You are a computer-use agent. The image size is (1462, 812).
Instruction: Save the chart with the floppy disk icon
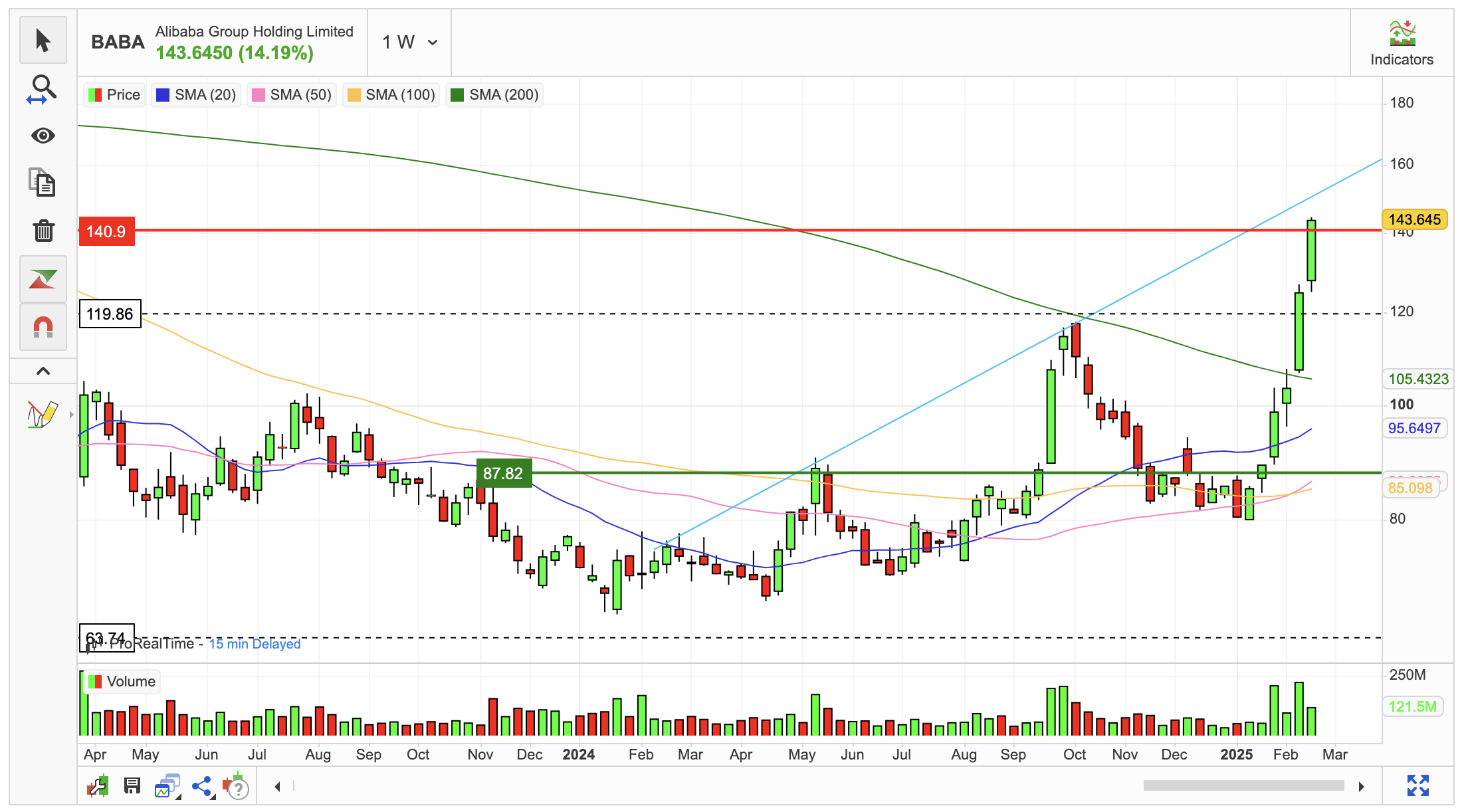132,786
